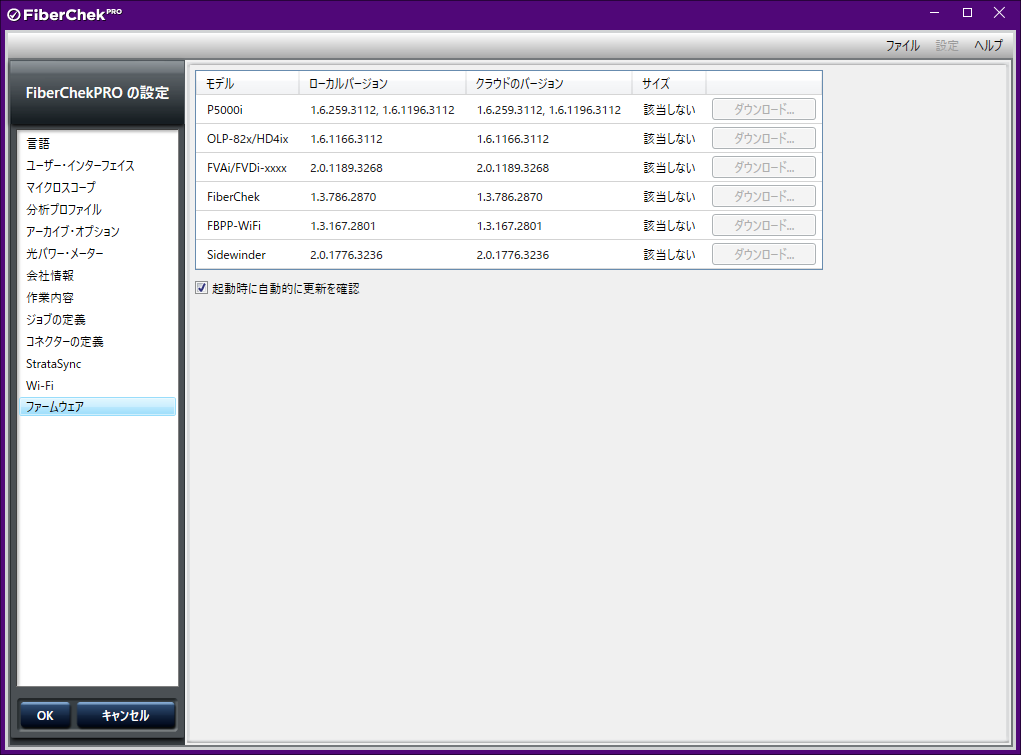Image resolution: width=1021 pixels, height=755 pixels.
Task: Click cloud version 1.3.167.2801 cell
Action: pyautogui.click(x=509, y=226)
